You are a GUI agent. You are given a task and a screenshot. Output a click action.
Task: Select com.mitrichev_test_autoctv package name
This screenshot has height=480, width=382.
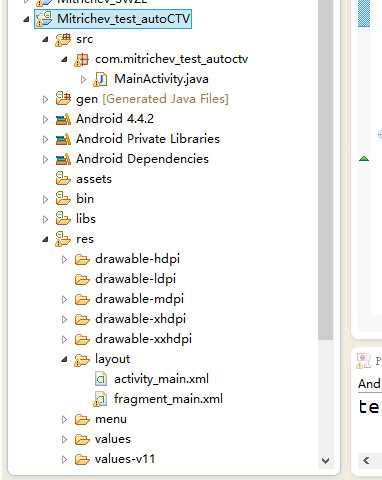click(x=171, y=59)
